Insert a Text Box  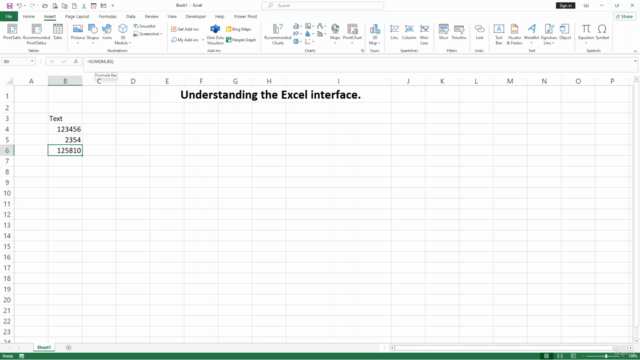tap(499, 34)
